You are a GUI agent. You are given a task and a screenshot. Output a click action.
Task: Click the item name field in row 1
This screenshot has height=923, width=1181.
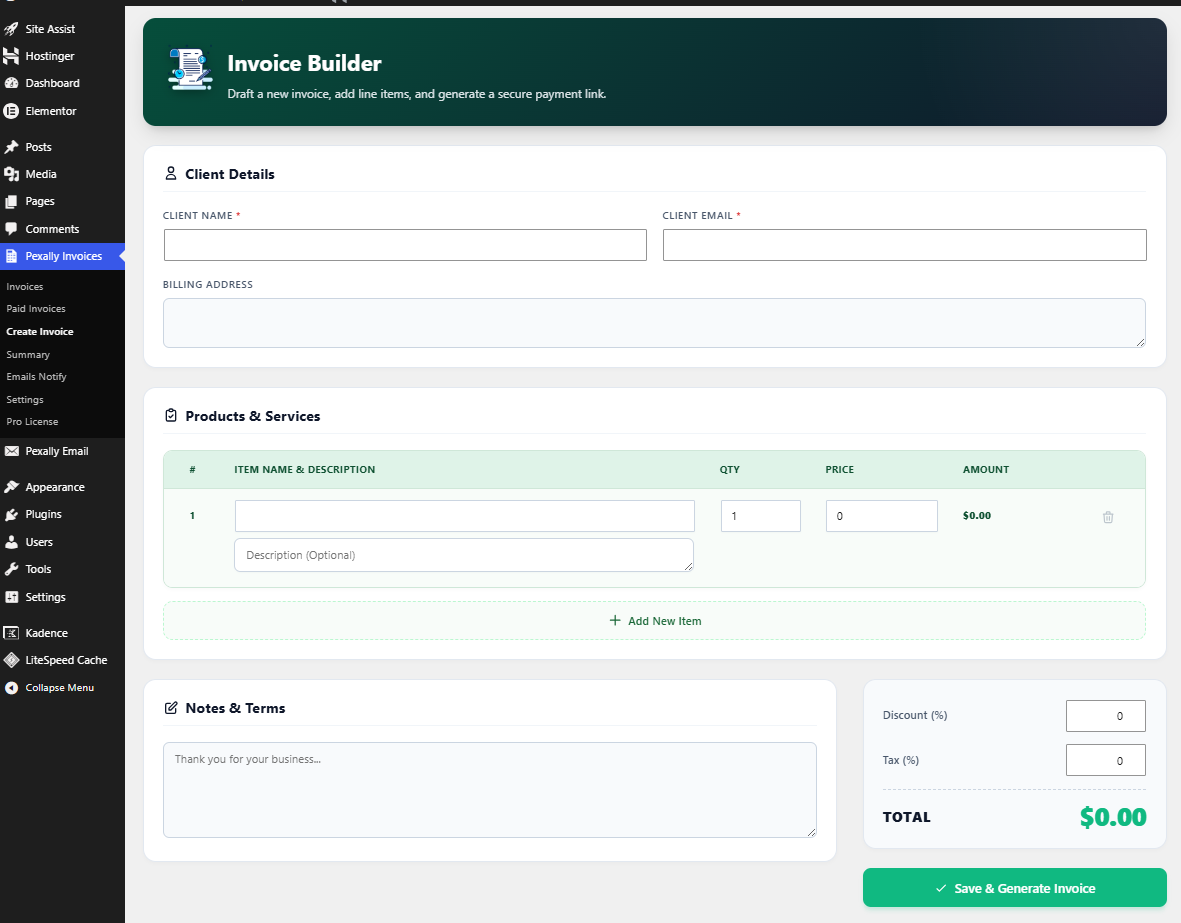465,516
